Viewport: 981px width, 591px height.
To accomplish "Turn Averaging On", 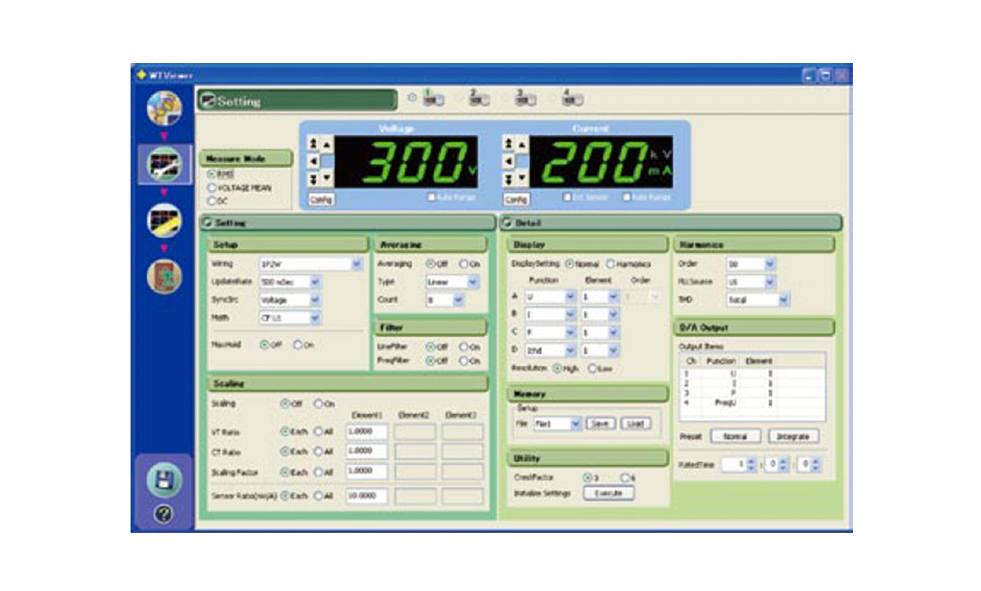I will coord(464,264).
